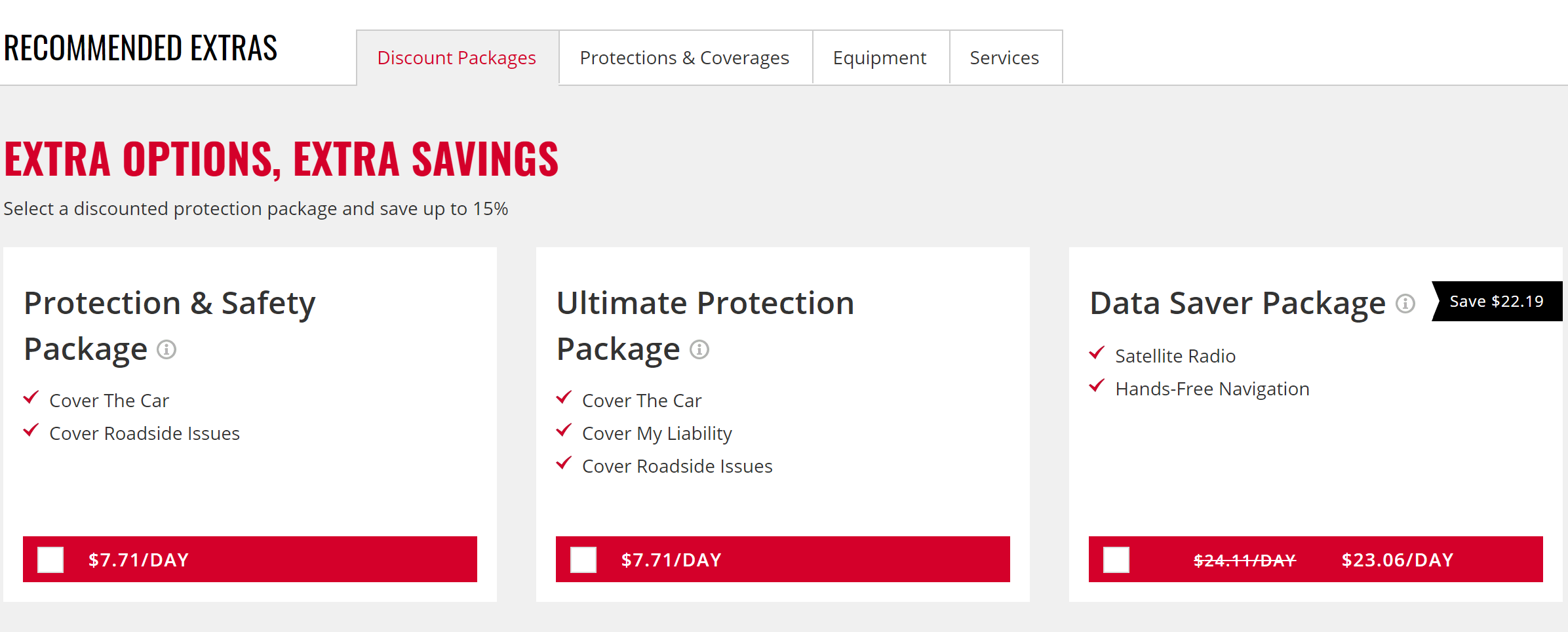
Task: Select the Discount Packages tab
Action: tap(457, 58)
